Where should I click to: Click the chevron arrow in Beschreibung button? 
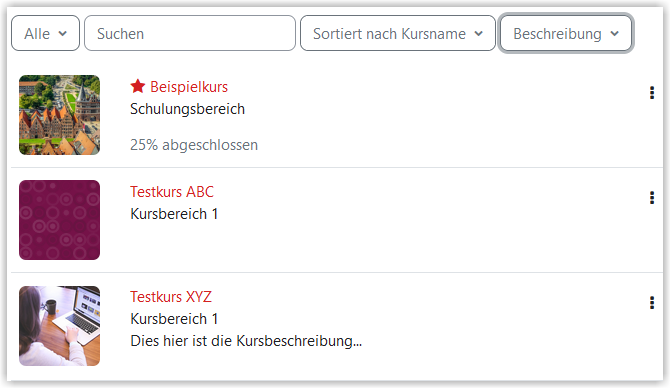tap(615, 33)
